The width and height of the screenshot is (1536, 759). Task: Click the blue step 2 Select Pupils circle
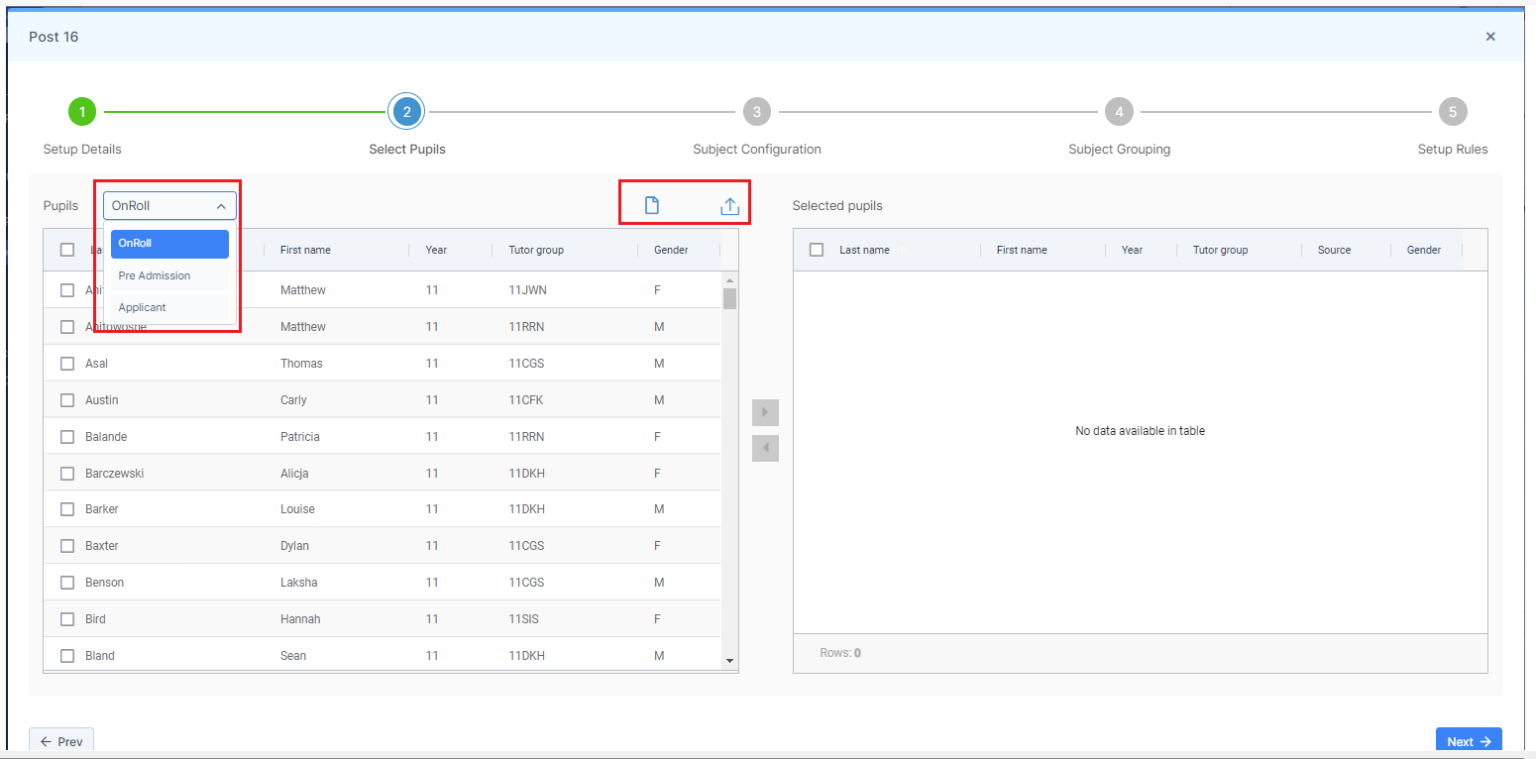click(x=406, y=111)
